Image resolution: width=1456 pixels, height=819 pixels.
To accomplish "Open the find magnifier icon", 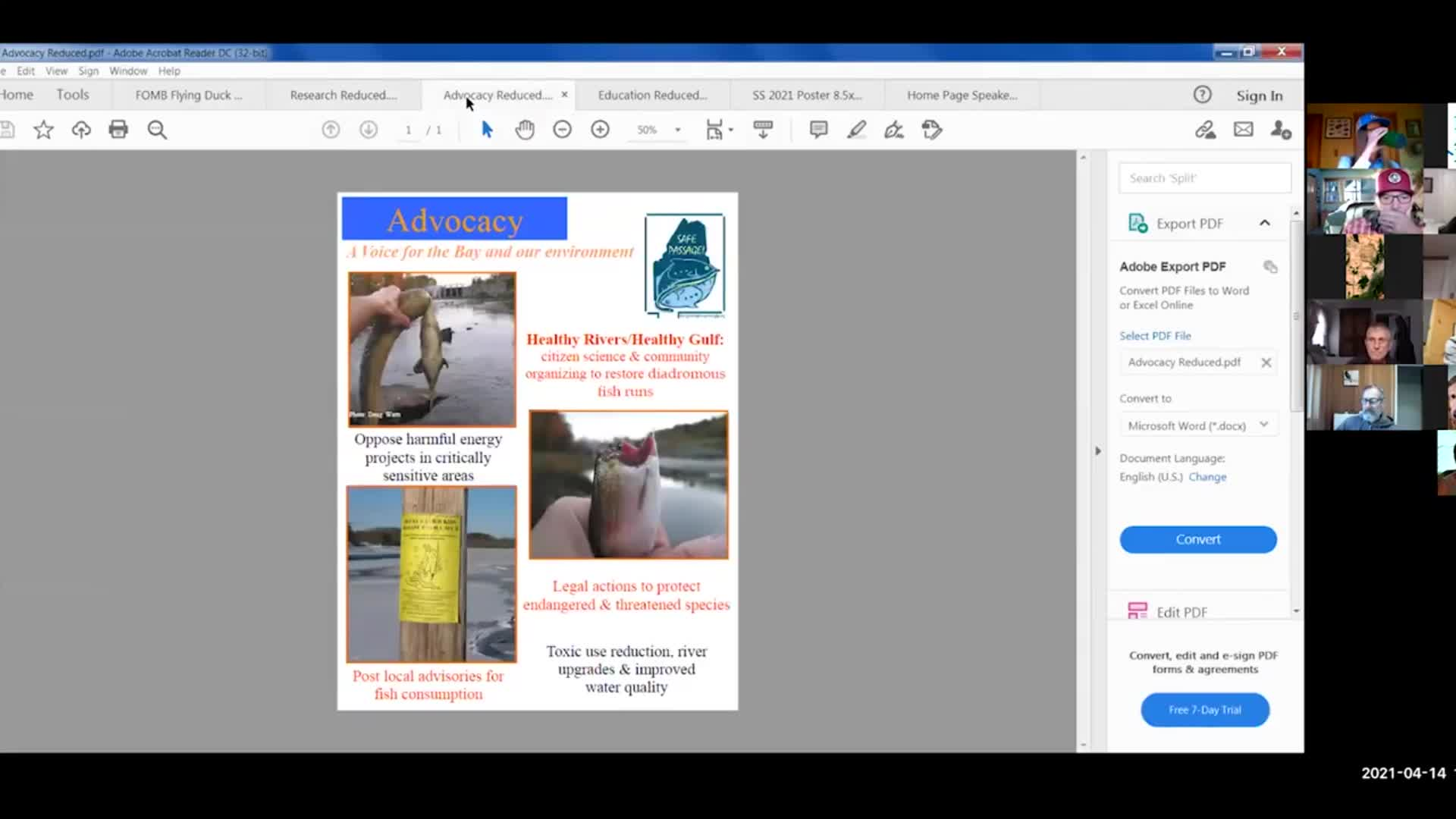I will [157, 130].
